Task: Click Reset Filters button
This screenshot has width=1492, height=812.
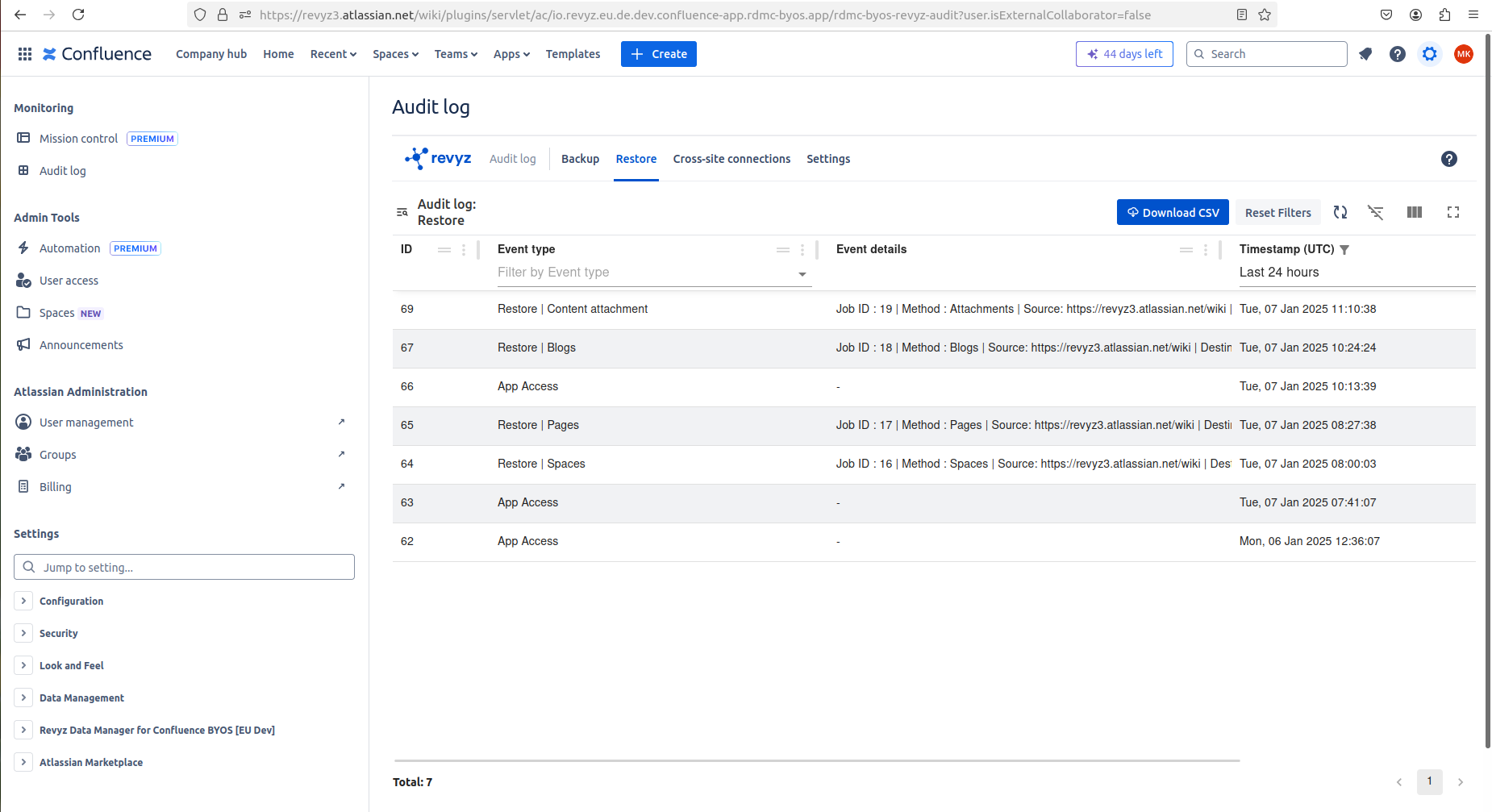Action: click(x=1278, y=212)
